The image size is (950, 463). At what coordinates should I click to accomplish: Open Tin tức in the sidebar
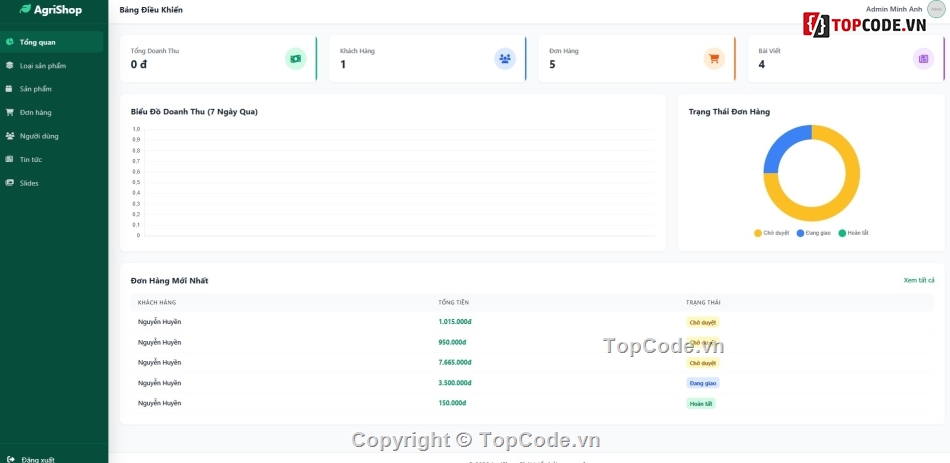click(52, 159)
